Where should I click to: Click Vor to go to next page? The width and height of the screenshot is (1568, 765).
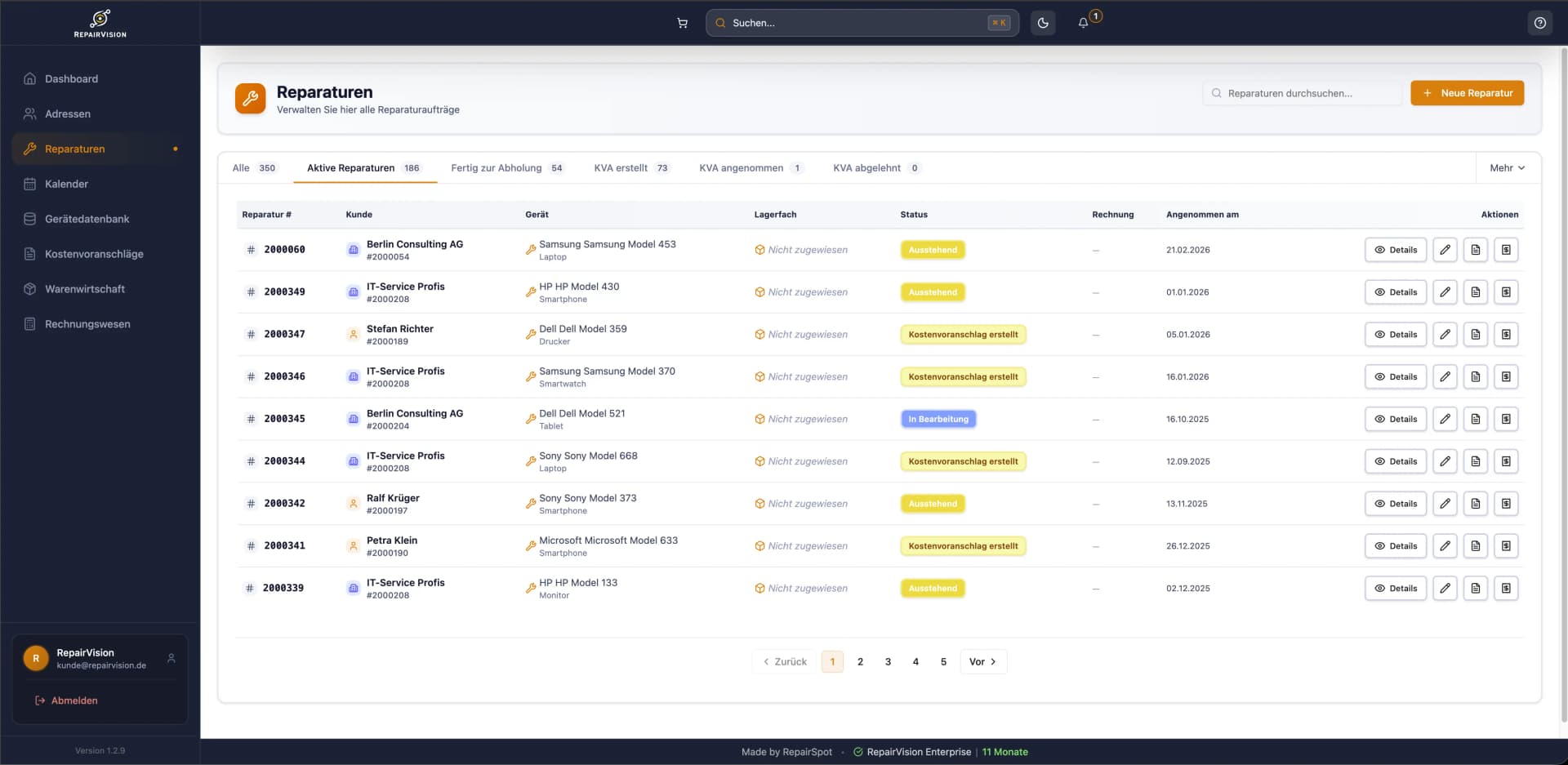[x=982, y=661]
